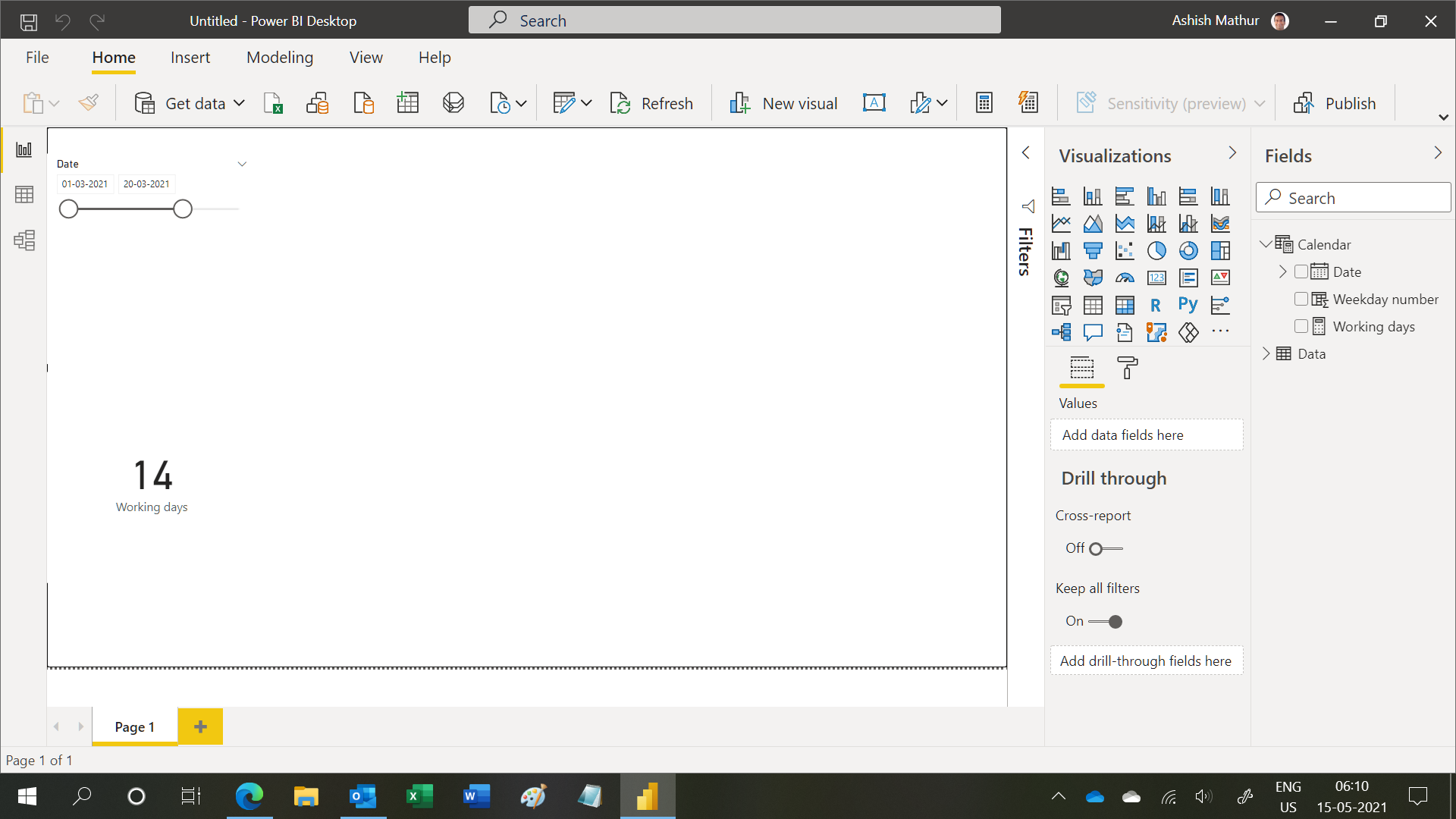Viewport: 1456px width, 819px height.
Task: Select the treemap visualization
Action: [1220, 250]
